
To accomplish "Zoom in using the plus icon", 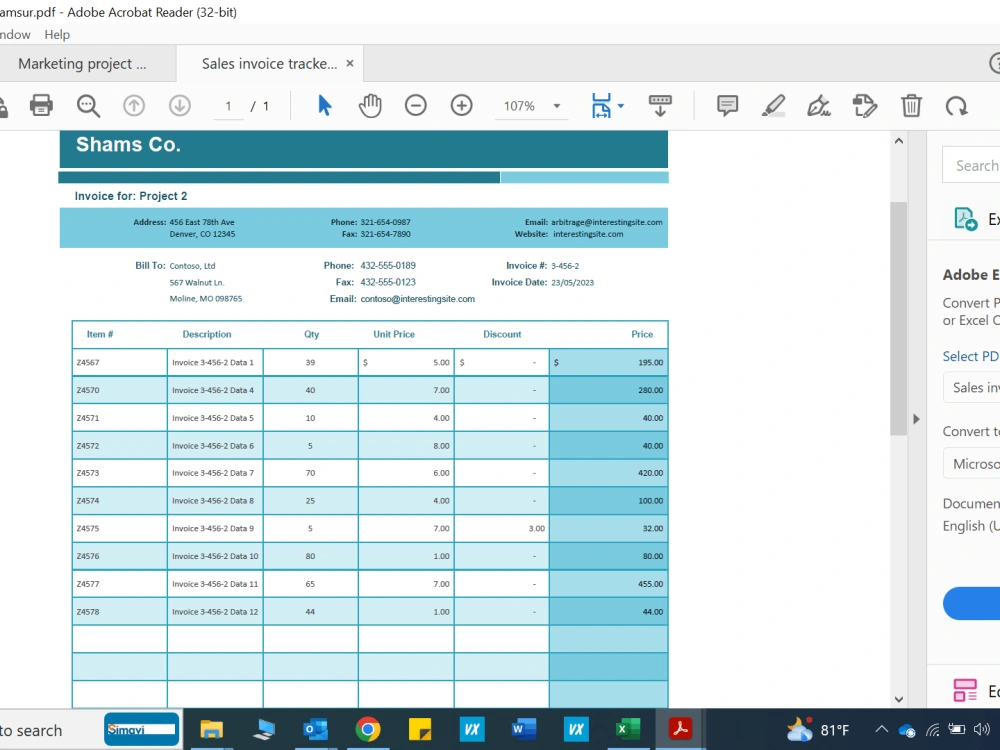I will point(461,105).
